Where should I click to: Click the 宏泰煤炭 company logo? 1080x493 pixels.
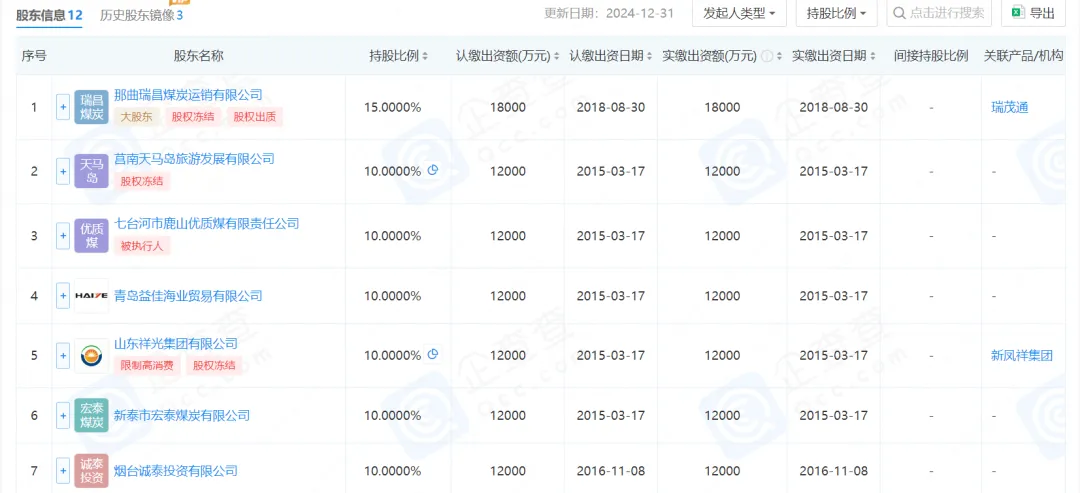tap(91, 415)
